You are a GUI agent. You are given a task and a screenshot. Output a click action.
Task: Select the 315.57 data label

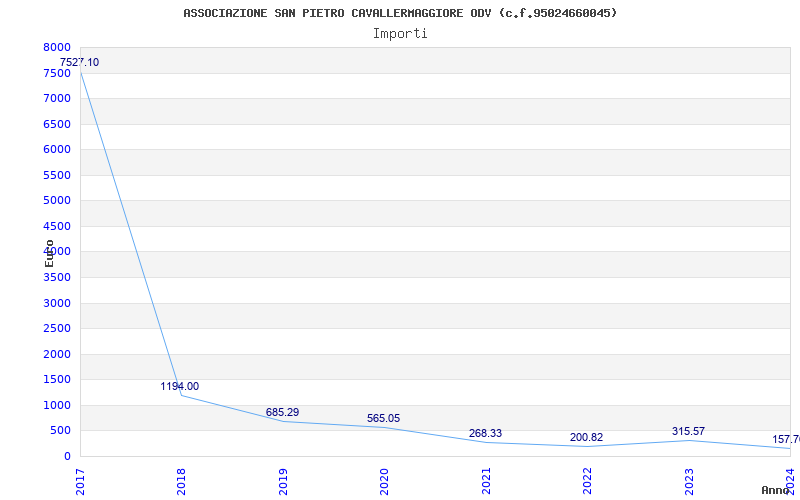[688, 431]
